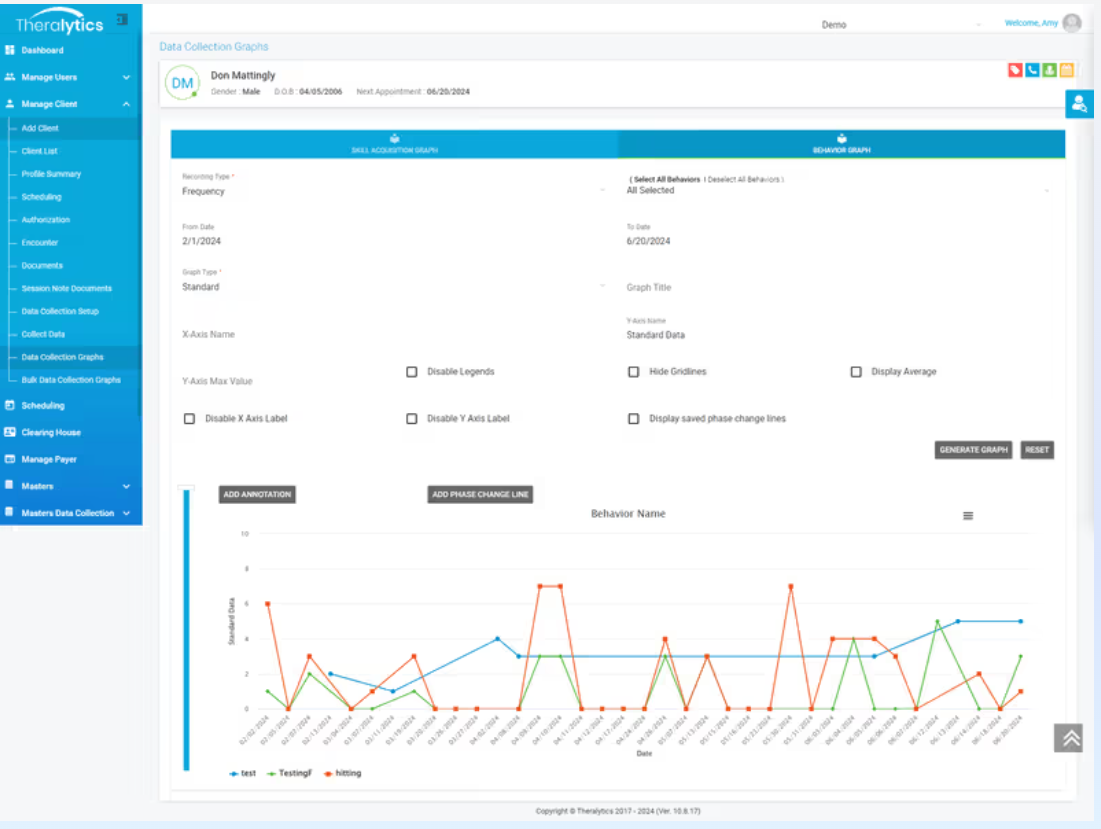This screenshot has width=1101, height=829.
Task: Open Bulk Data Collection Graphs in sidebar
Action: 71,380
